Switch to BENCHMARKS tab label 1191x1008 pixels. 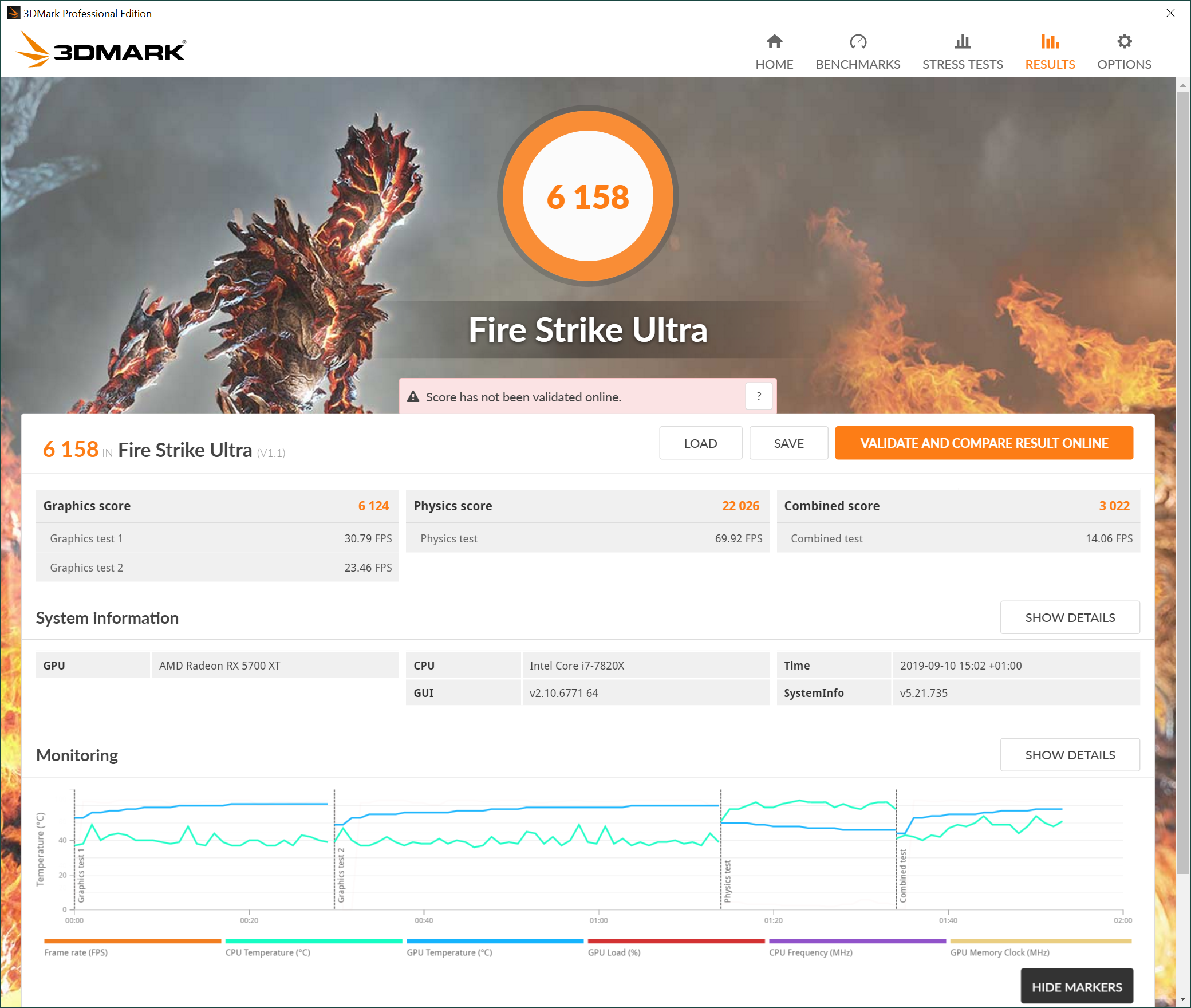point(858,64)
